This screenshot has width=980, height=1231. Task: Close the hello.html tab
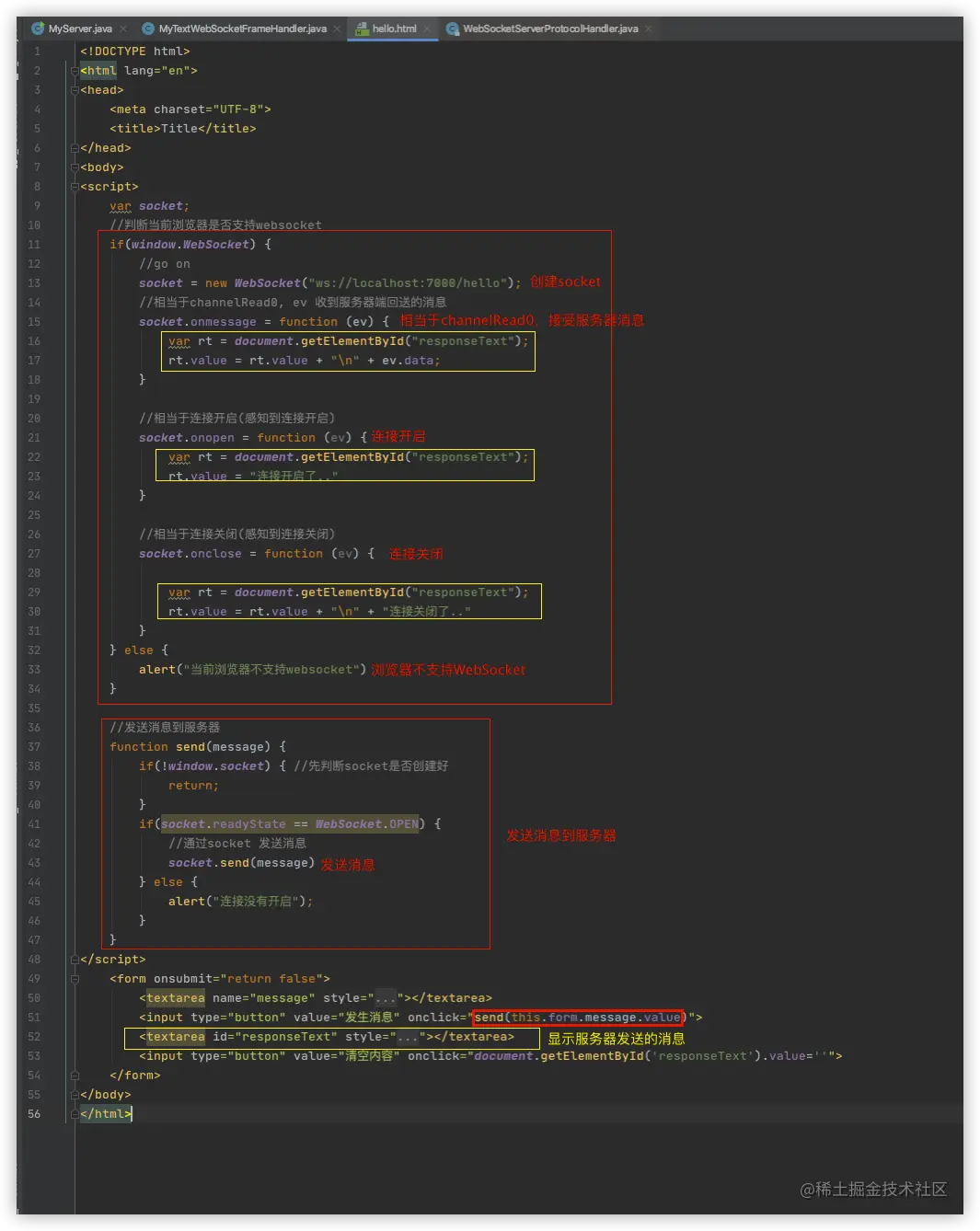[427, 29]
